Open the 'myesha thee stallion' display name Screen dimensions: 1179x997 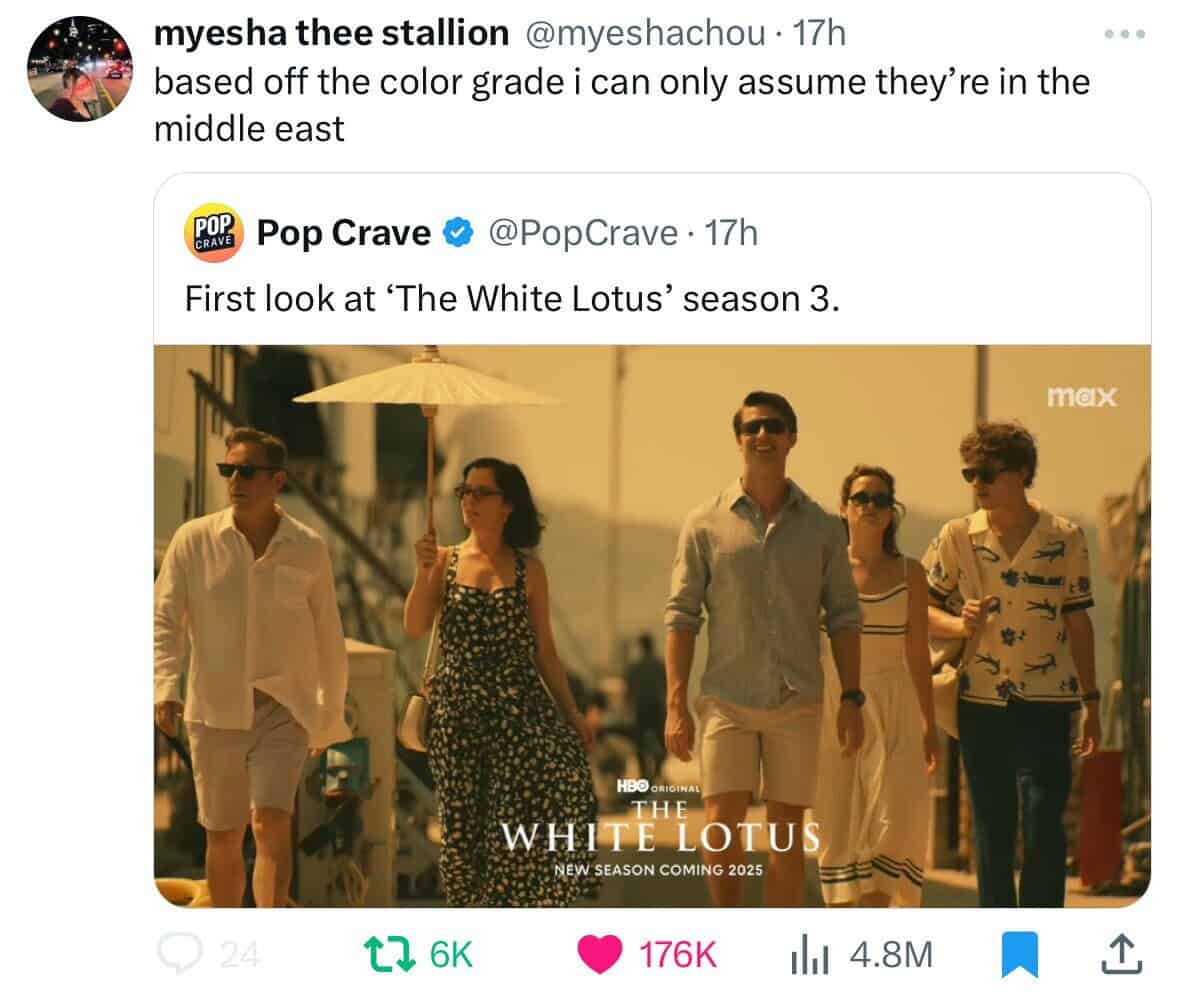330,34
